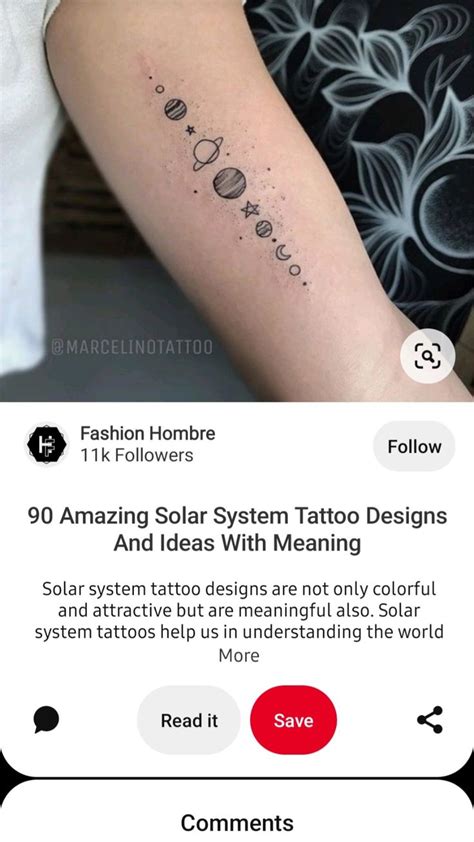
Task: Expand description with More
Action: (x=238, y=655)
